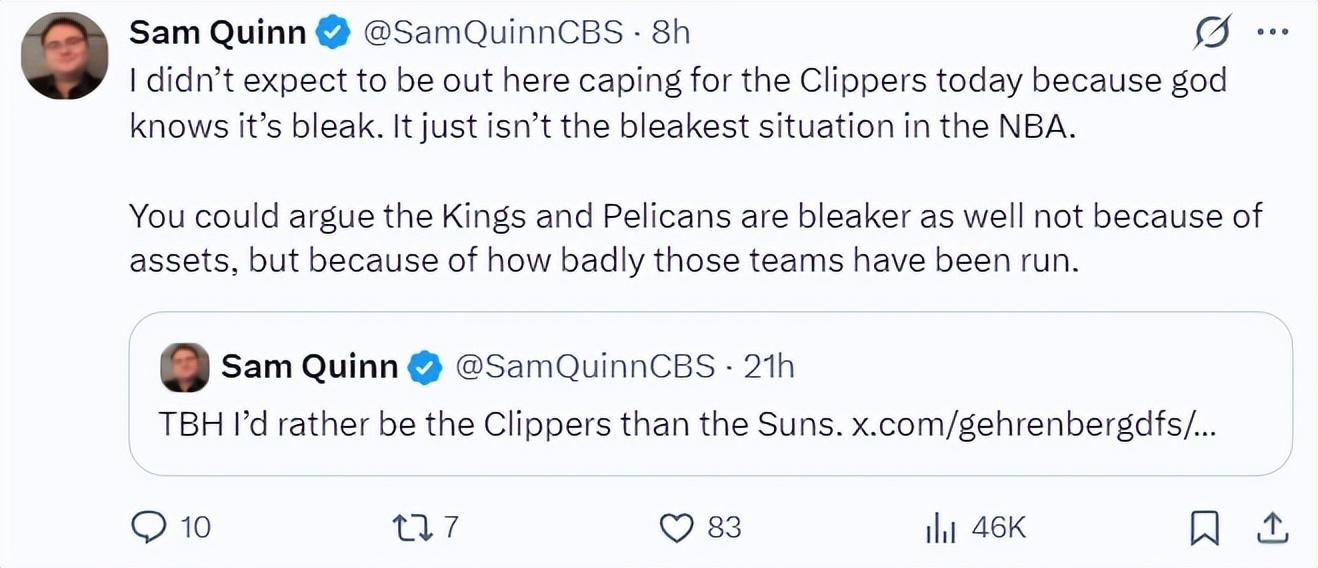Open the three-dot more options menu
The image size is (1318, 568).
tap(1271, 33)
